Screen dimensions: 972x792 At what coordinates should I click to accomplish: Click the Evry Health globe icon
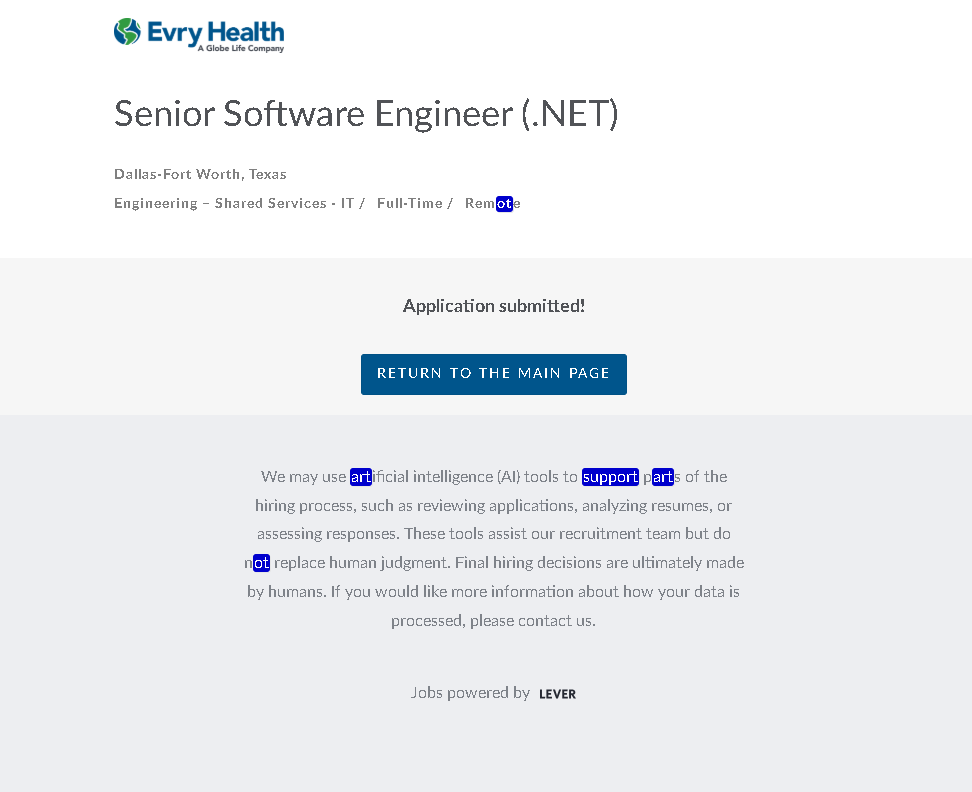click(x=127, y=32)
